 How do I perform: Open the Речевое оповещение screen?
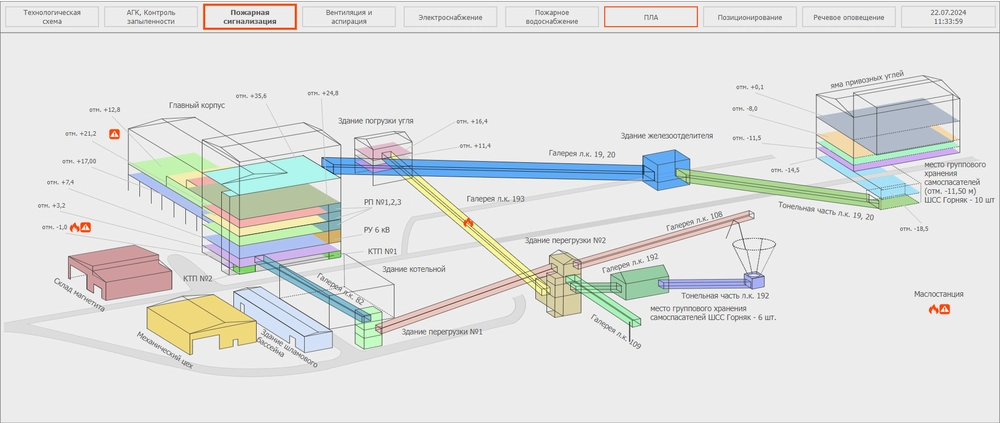[x=849, y=18]
